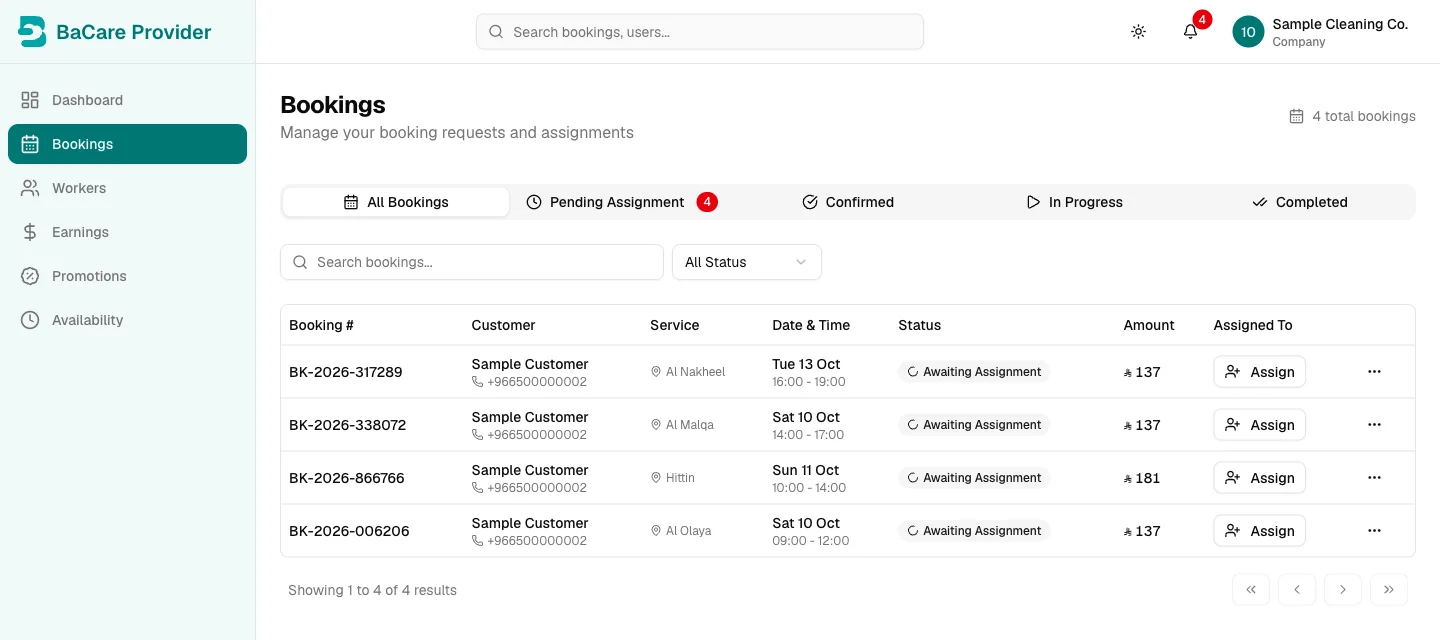Viewport: 1440px width, 640px height.
Task: Open Workers page in sidebar
Action: tap(127, 188)
